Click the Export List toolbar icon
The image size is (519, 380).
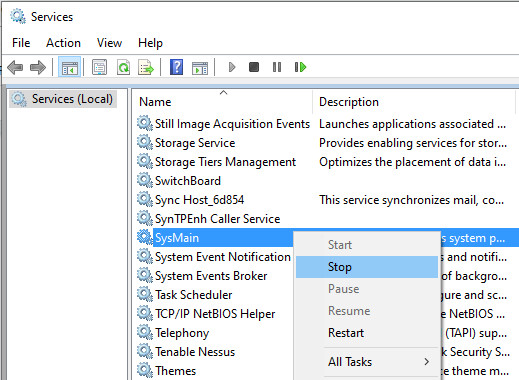click(146, 68)
